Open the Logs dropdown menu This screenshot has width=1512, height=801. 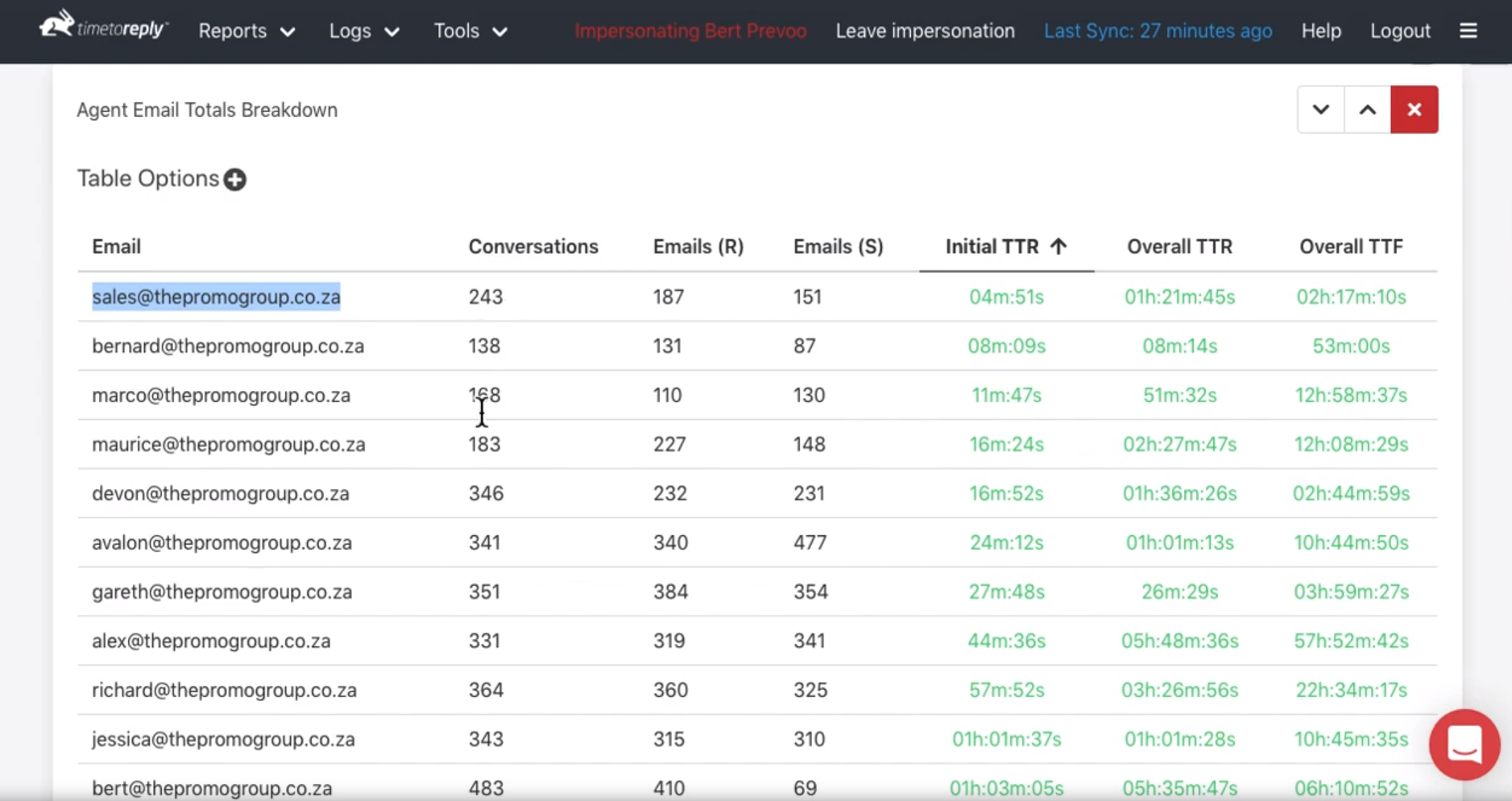coord(364,31)
